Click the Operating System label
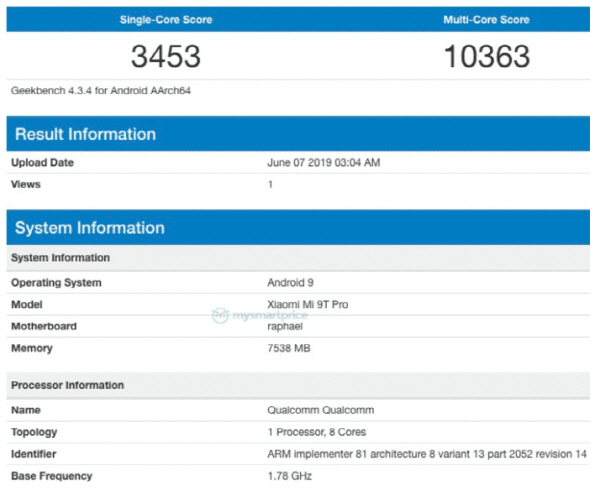Image resolution: width=600 pixels, height=496 pixels. point(56,283)
